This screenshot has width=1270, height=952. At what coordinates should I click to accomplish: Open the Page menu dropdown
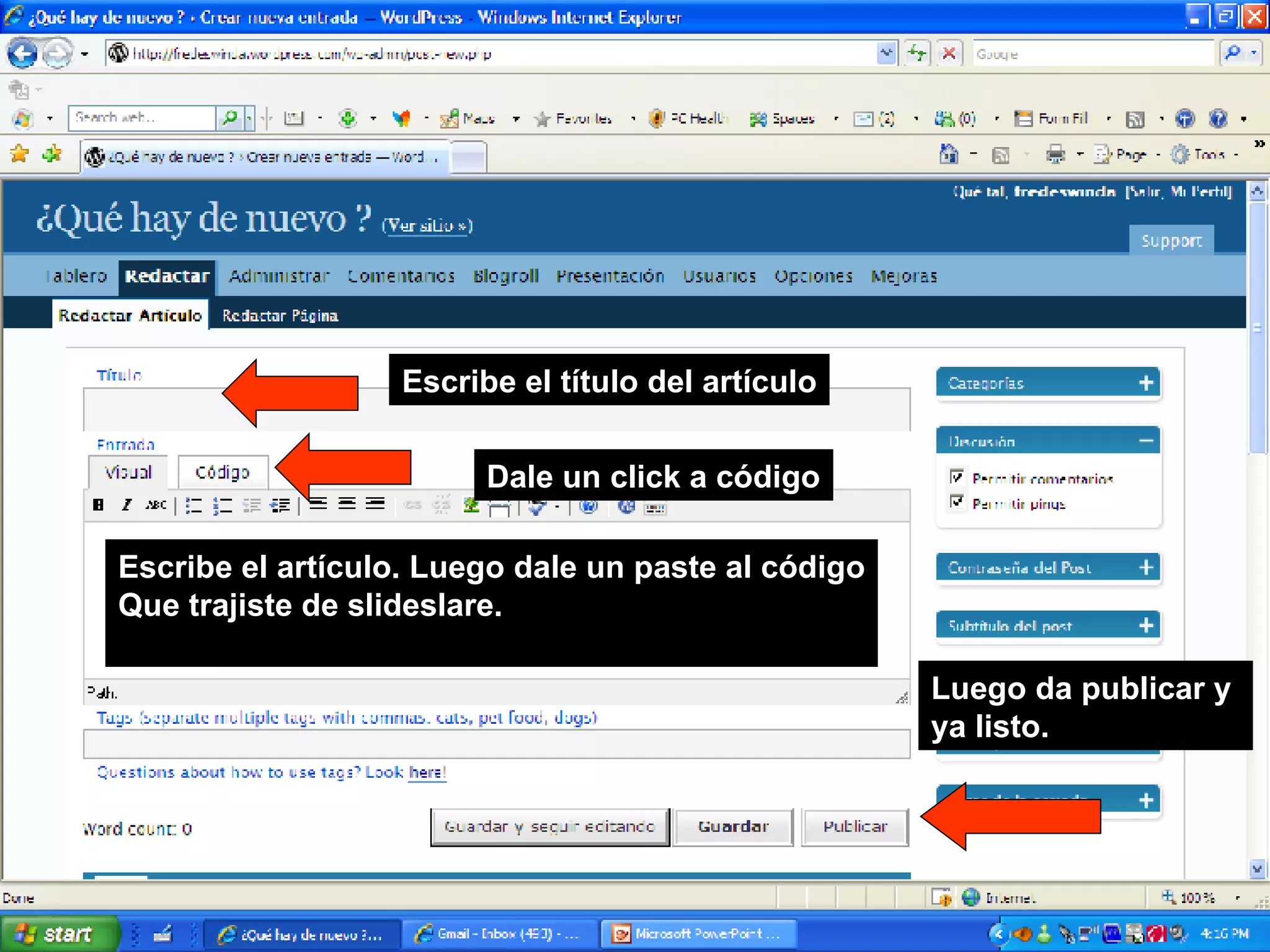(x=1158, y=154)
